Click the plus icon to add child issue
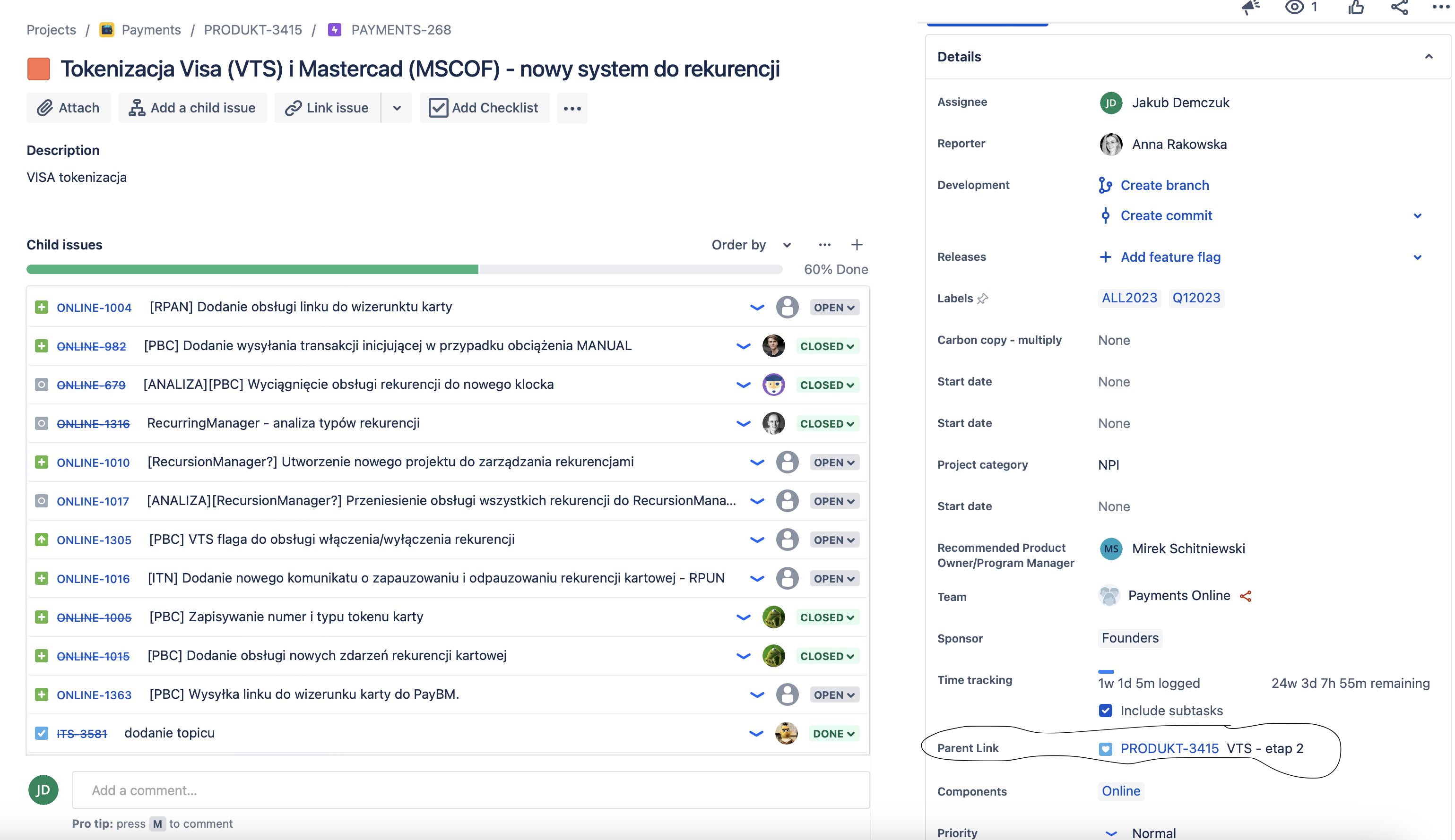This screenshot has width=1455, height=840. point(857,245)
